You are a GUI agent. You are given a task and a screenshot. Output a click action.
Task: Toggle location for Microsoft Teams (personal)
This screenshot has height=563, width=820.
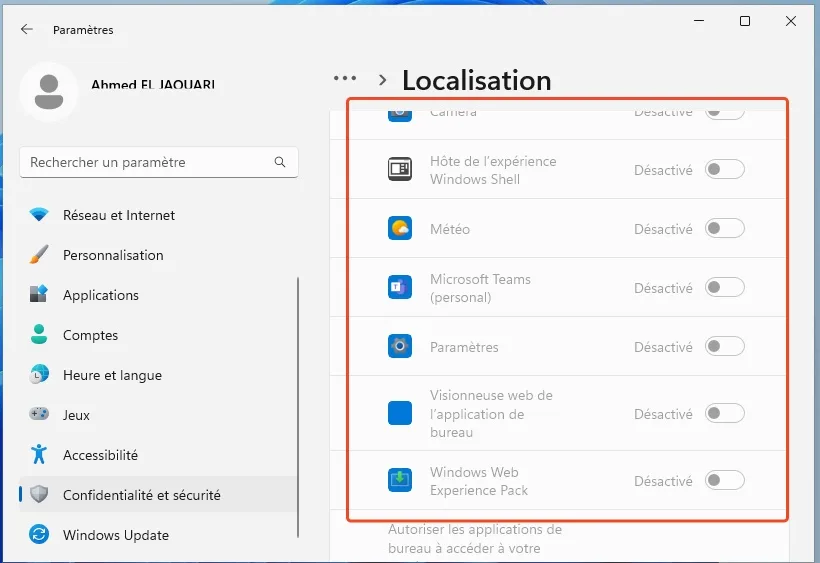pyautogui.click(x=724, y=288)
